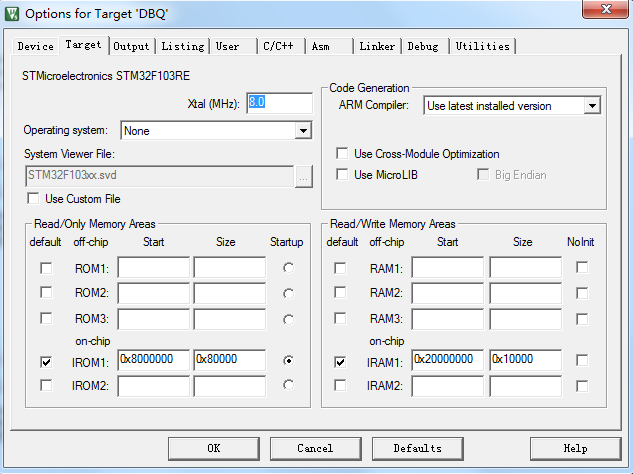Viewport: 633px width, 474px height.
Task: Check the RAM3 default checkbox
Action: (340, 318)
